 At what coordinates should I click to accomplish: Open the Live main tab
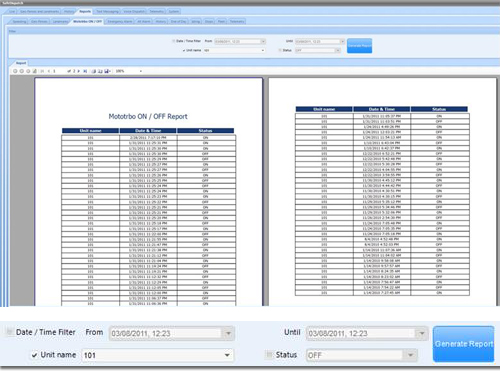(12, 11)
